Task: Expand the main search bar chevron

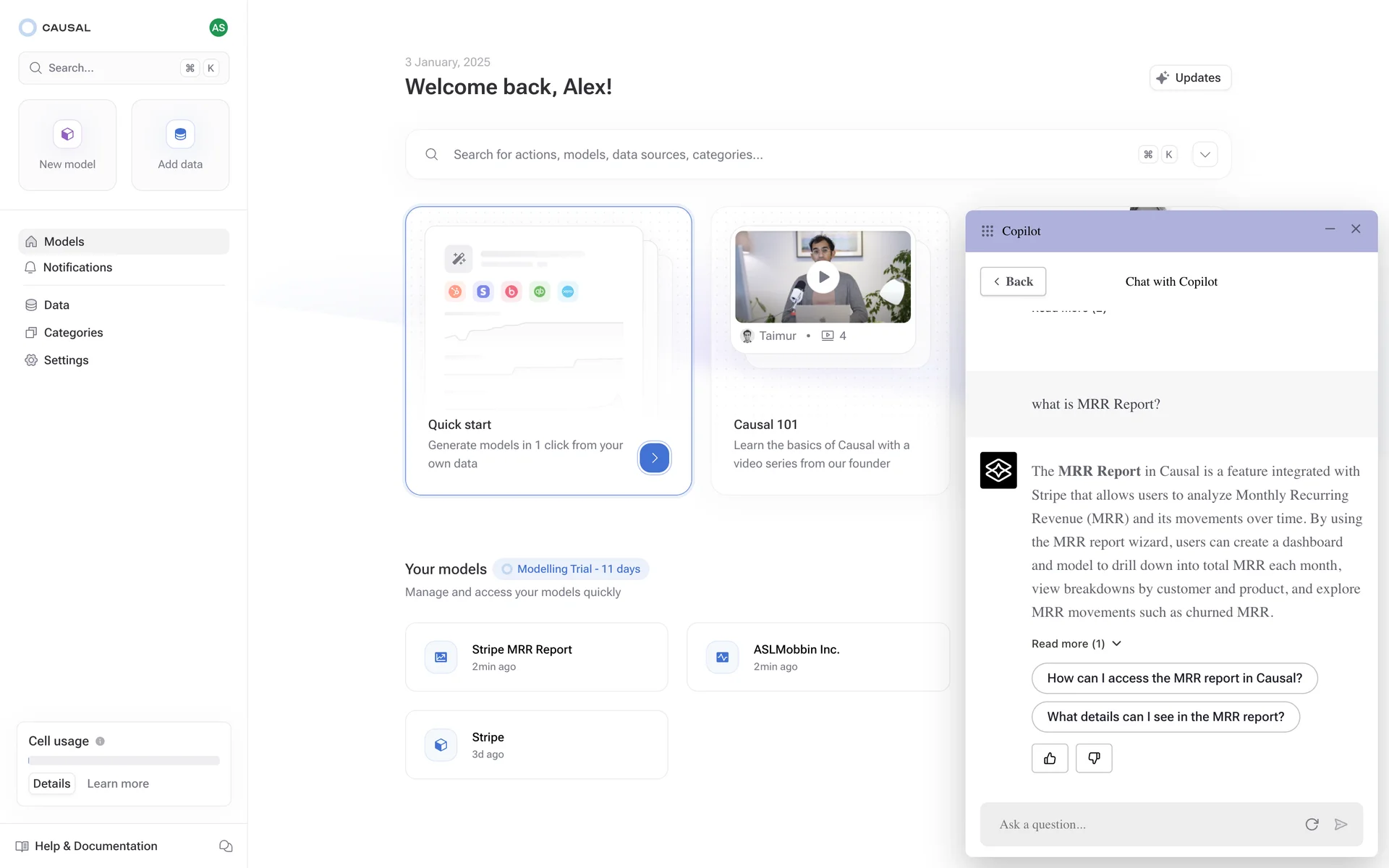Action: point(1205,155)
